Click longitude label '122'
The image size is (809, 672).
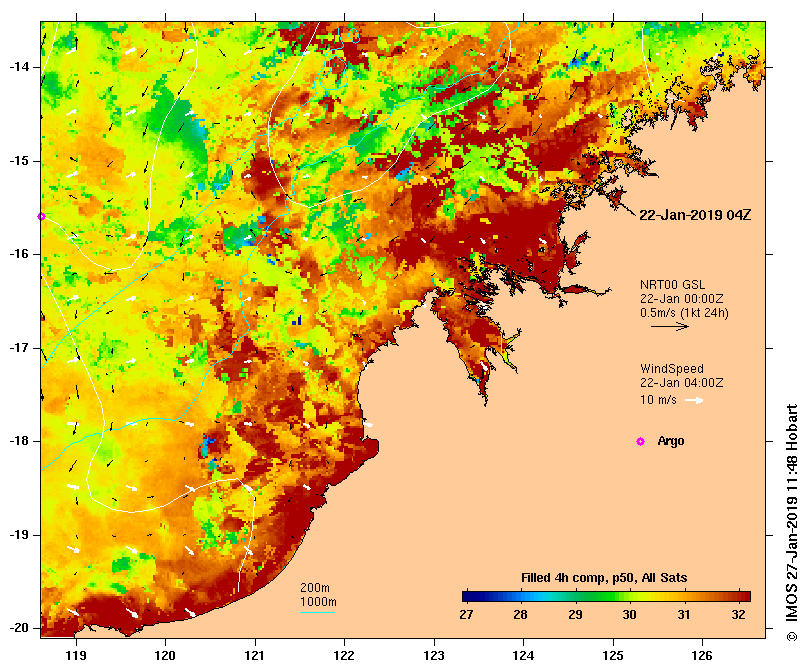click(x=344, y=655)
